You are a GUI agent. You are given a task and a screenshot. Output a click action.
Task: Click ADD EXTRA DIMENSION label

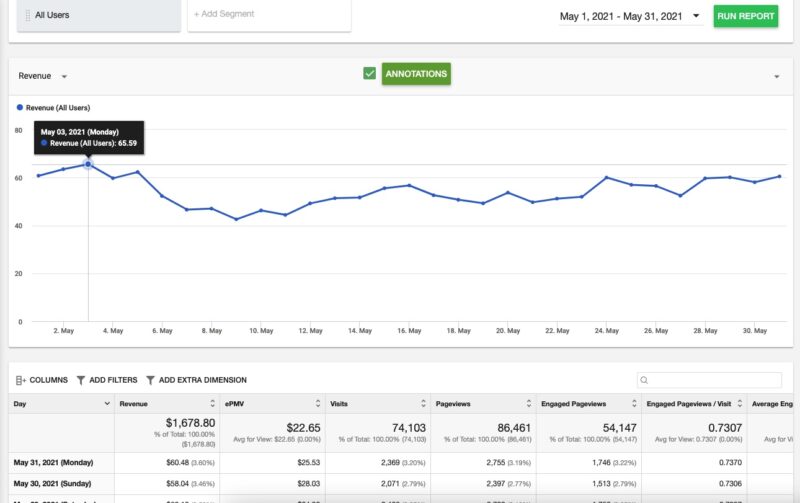click(203, 380)
